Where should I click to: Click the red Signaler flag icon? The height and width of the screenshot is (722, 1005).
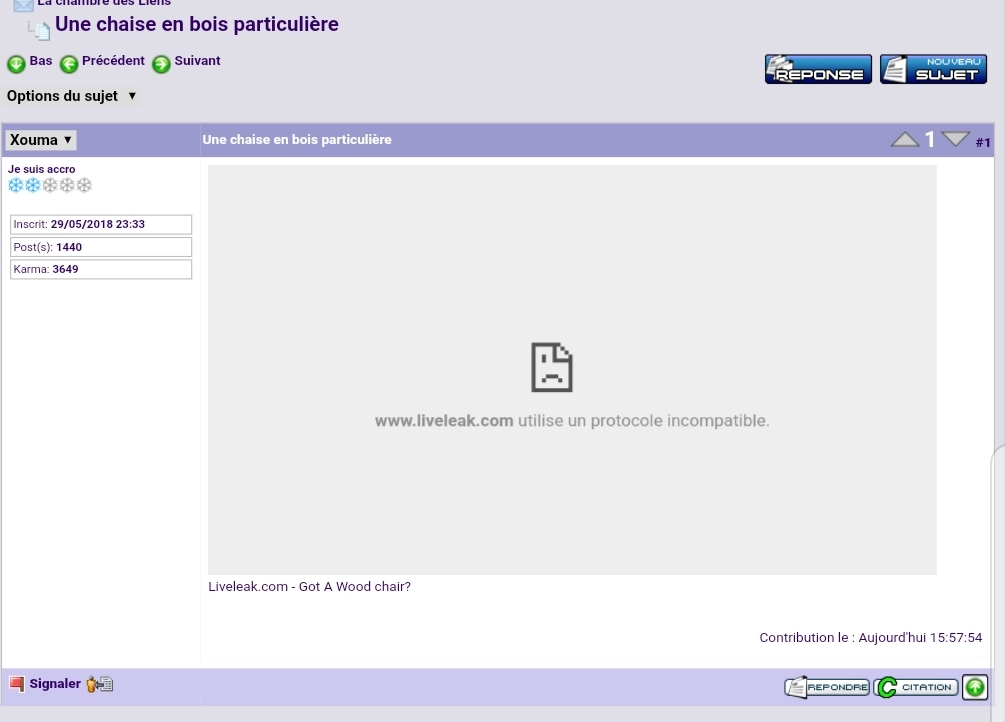click(x=17, y=685)
